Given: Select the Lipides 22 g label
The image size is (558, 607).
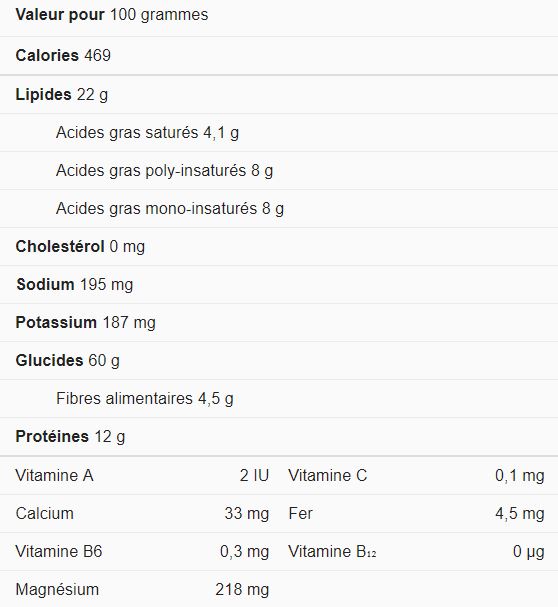Looking at the screenshot, I should tap(62, 95).
